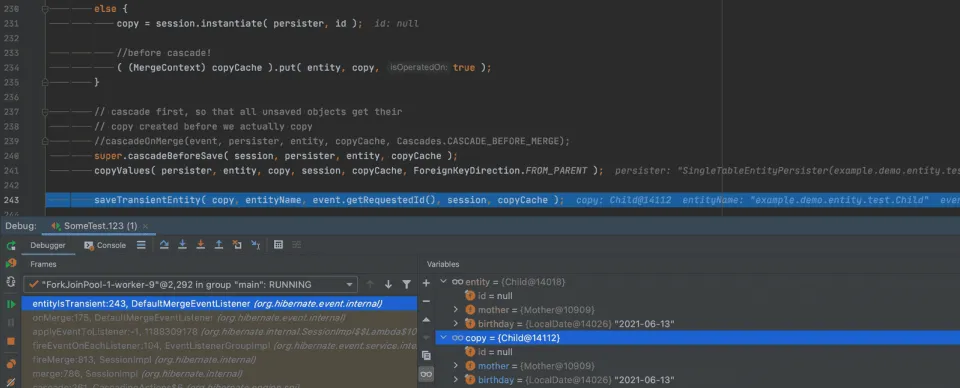Expand birthday under copy variable
The image size is (960, 388).
click(456, 380)
